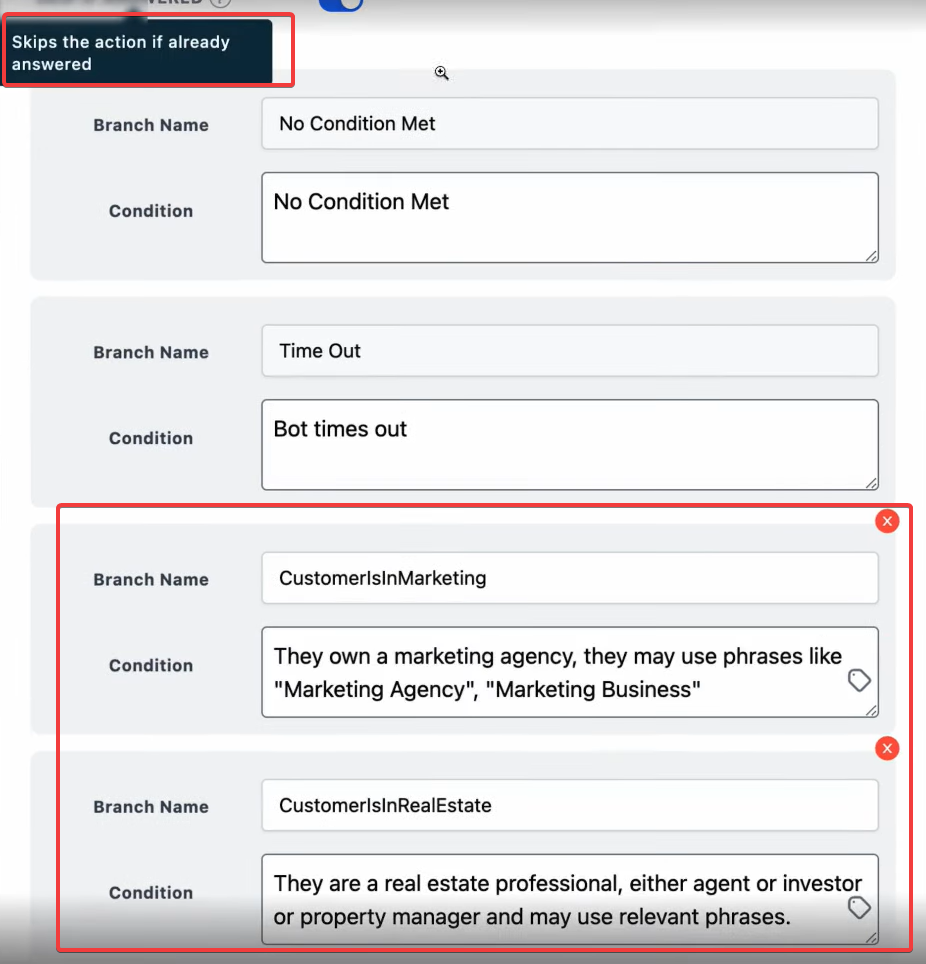
Task: Click resize grip on real estate condition box
Action: [872, 937]
